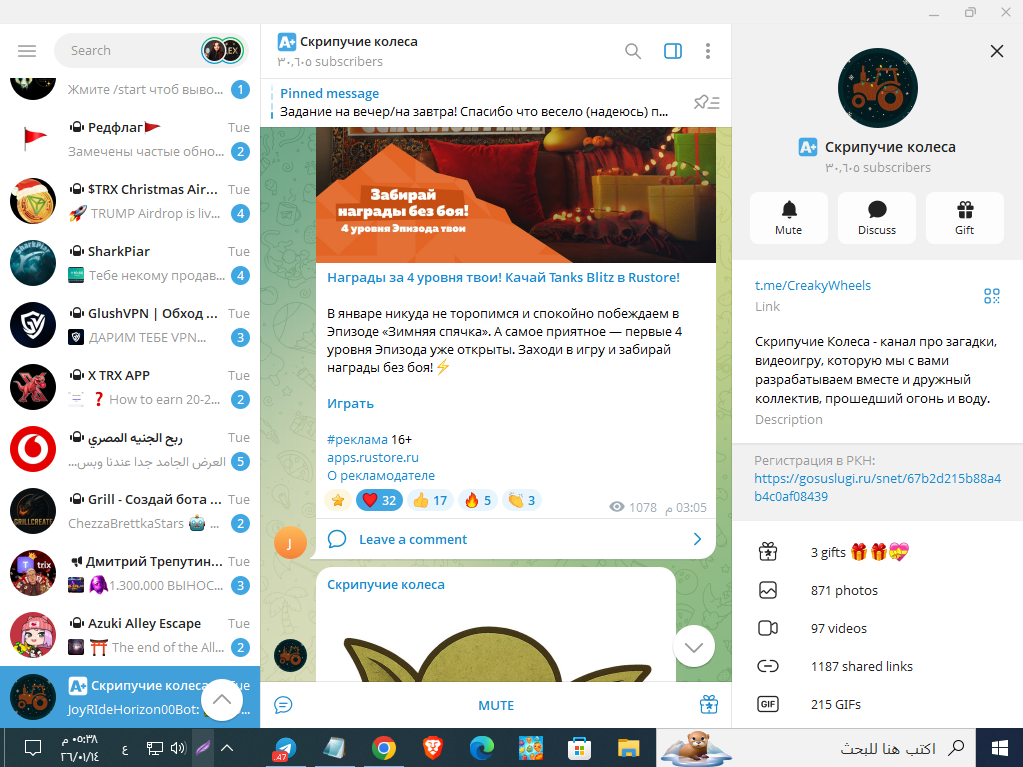The width and height of the screenshot is (1023, 767).
Task: Click О рекламодателе link
Action: point(380,476)
